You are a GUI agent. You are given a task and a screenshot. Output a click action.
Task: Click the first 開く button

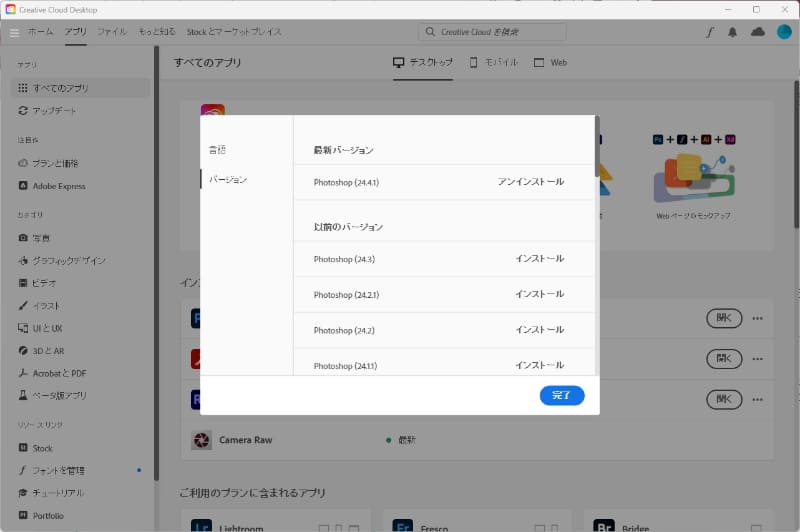pyautogui.click(x=724, y=318)
